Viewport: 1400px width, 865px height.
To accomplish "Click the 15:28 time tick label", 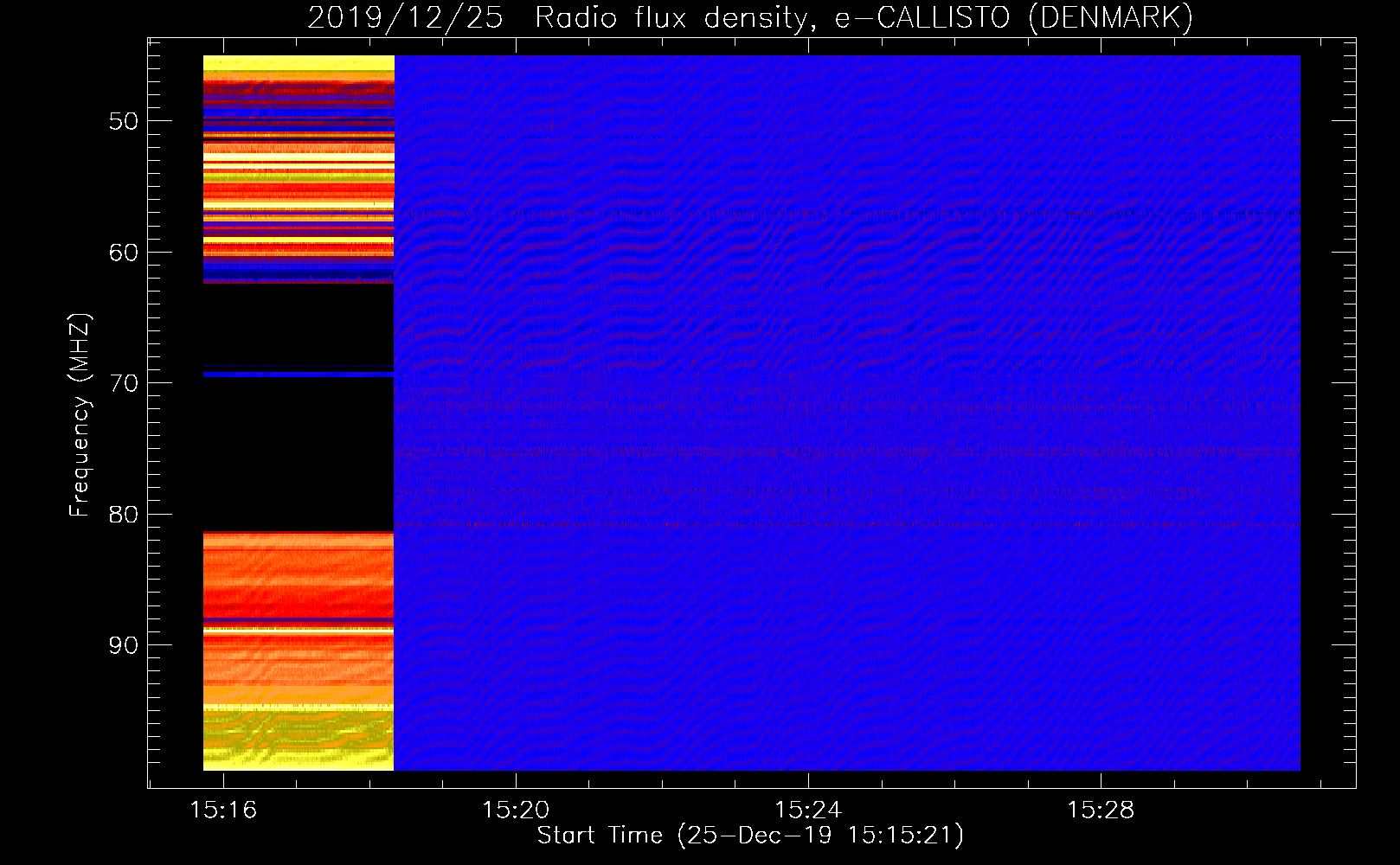I will [1101, 811].
